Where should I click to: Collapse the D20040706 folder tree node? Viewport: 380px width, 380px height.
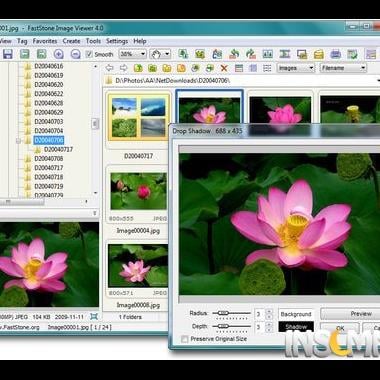pos(18,141)
